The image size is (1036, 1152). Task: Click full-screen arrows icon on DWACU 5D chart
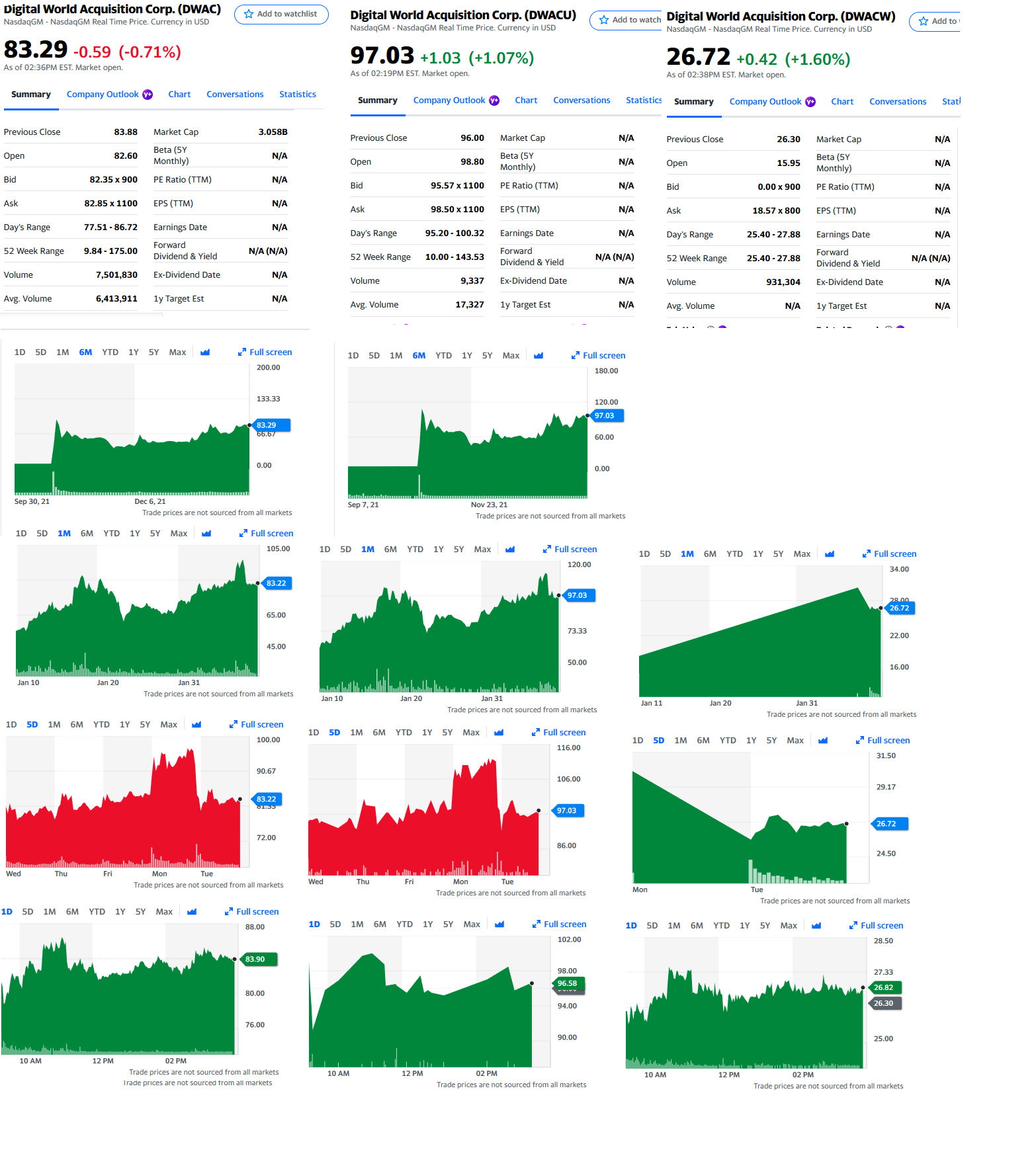point(536,733)
